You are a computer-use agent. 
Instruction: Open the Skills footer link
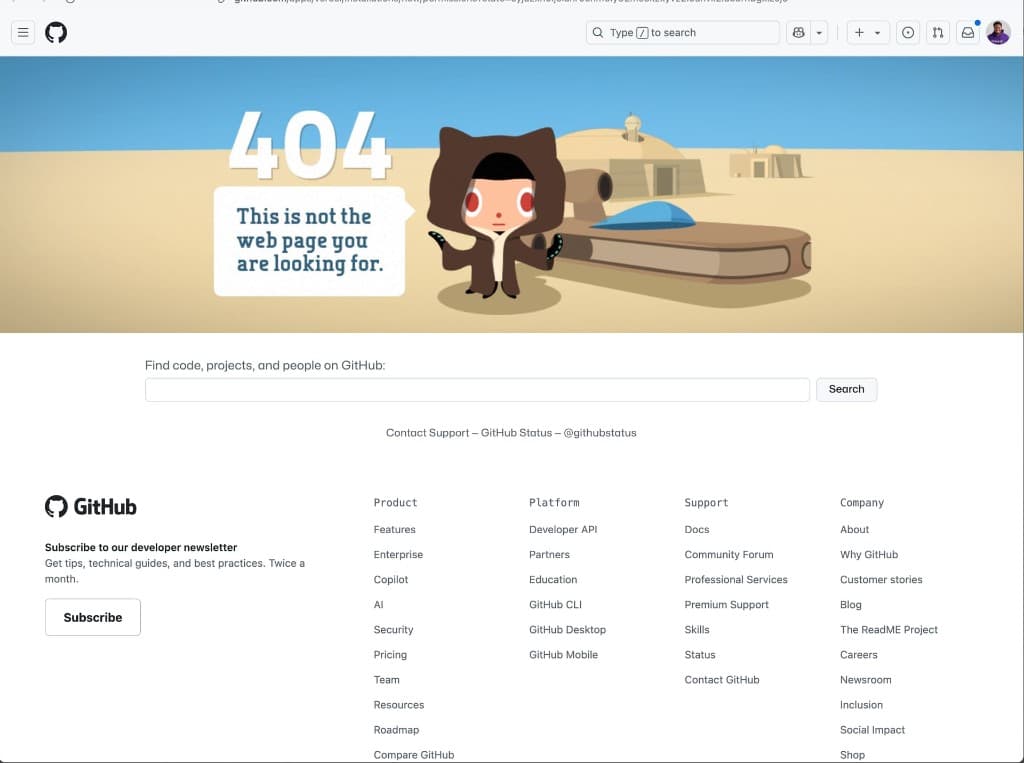coord(697,630)
